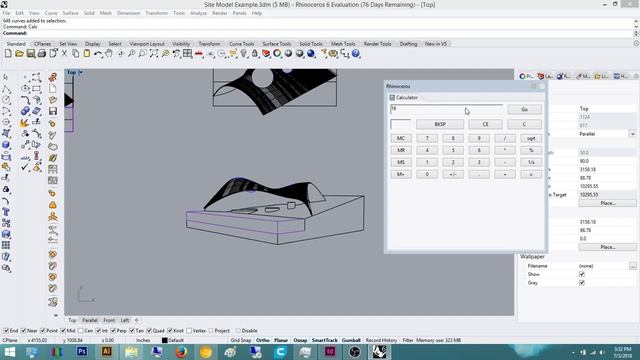Toggle the Quad osnap checkbox
The height and width of the screenshot is (360, 640).
pos(149,331)
